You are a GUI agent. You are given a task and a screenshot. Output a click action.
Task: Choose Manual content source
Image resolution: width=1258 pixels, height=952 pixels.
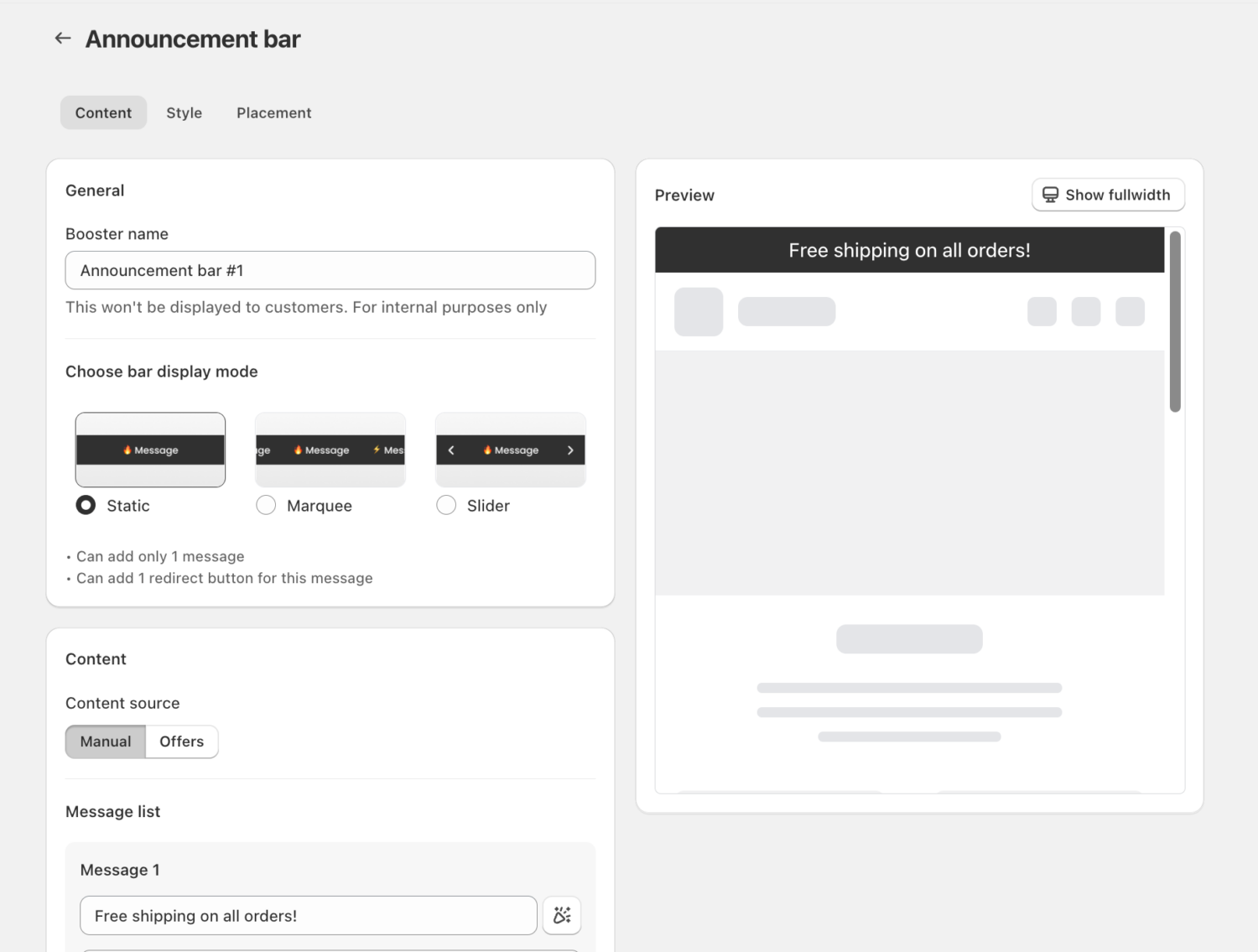(106, 741)
